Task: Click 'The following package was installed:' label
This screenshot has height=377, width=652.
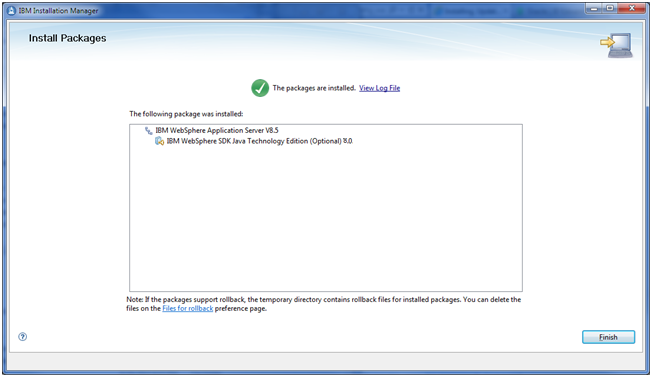Action: [186, 114]
